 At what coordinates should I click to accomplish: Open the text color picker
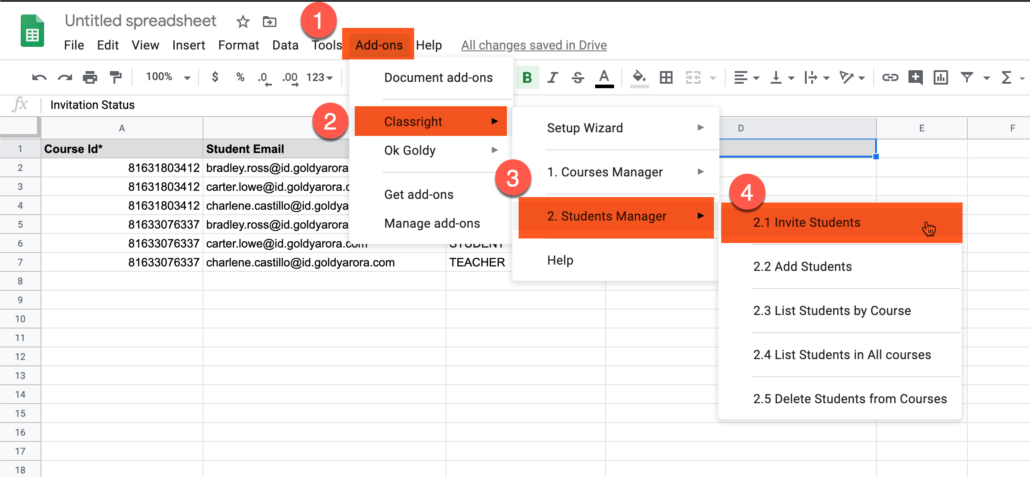point(604,78)
